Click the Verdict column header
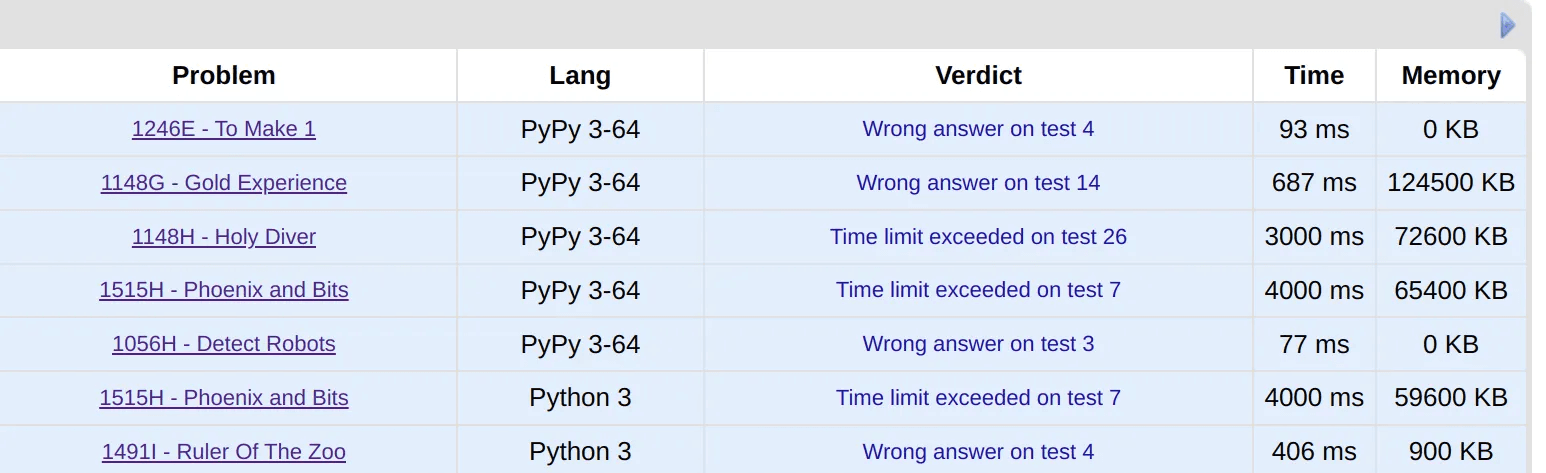 [x=978, y=76]
